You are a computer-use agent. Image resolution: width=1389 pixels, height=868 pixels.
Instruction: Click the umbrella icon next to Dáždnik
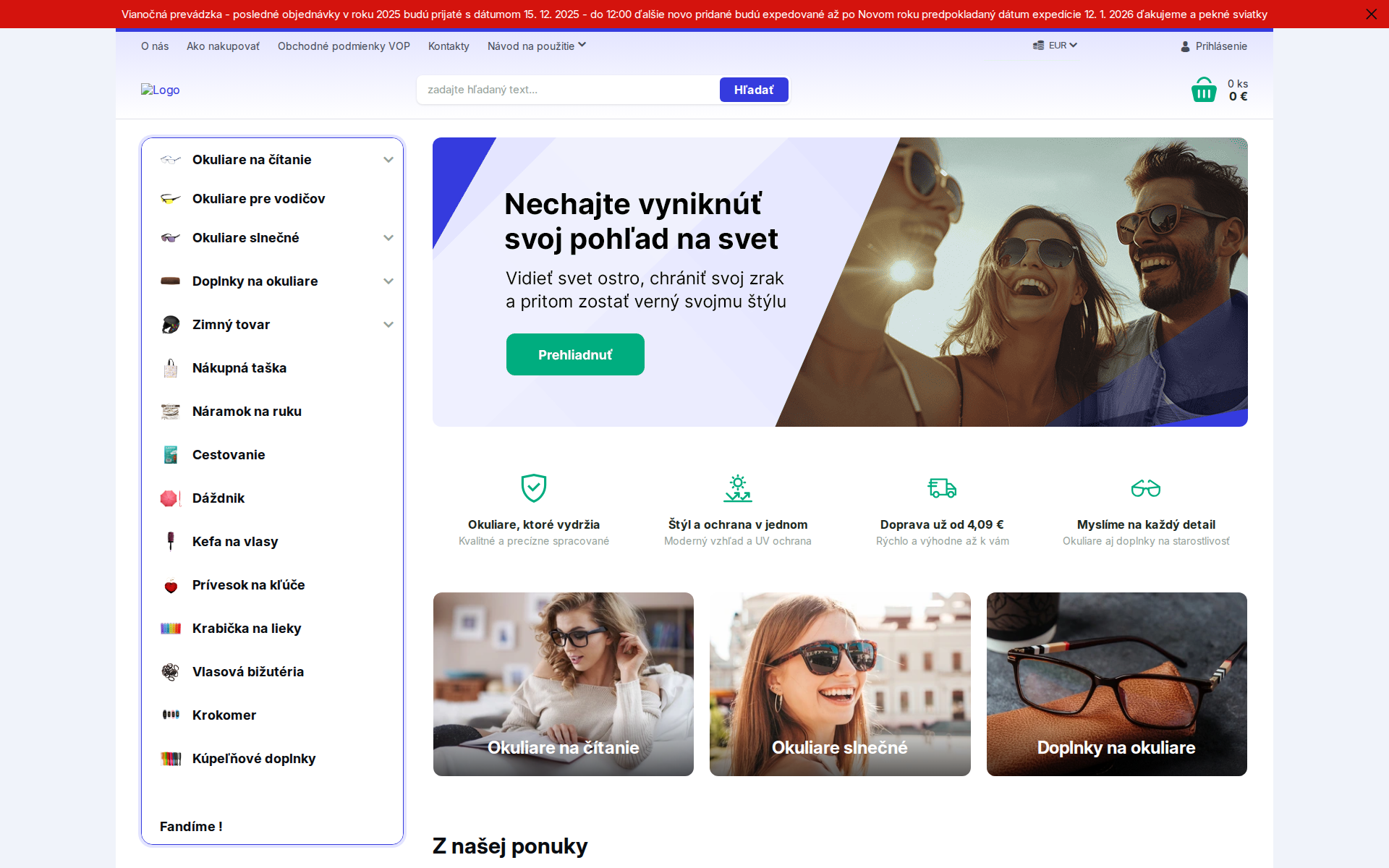(x=171, y=498)
